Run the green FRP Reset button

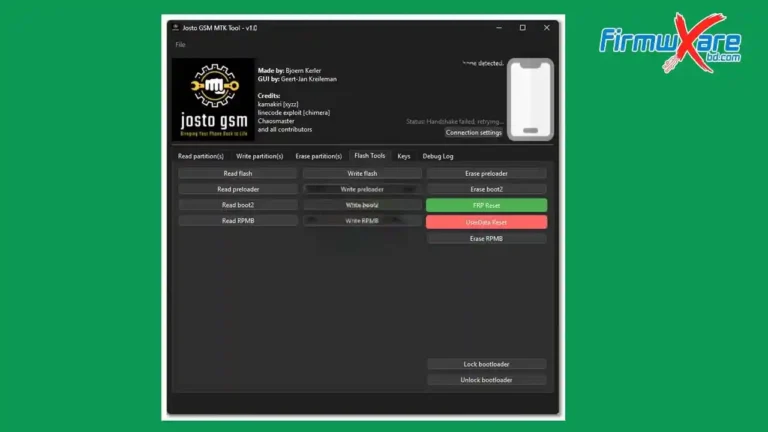[x=486, y=205]
